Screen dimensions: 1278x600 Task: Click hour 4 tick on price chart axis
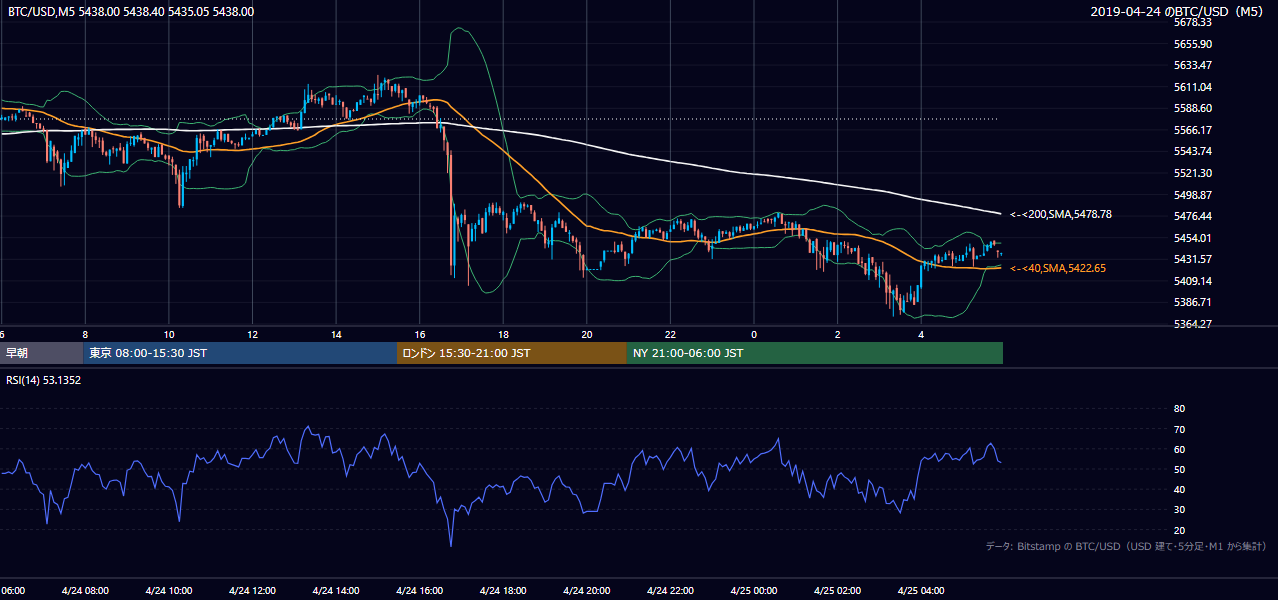click(922, 334)
